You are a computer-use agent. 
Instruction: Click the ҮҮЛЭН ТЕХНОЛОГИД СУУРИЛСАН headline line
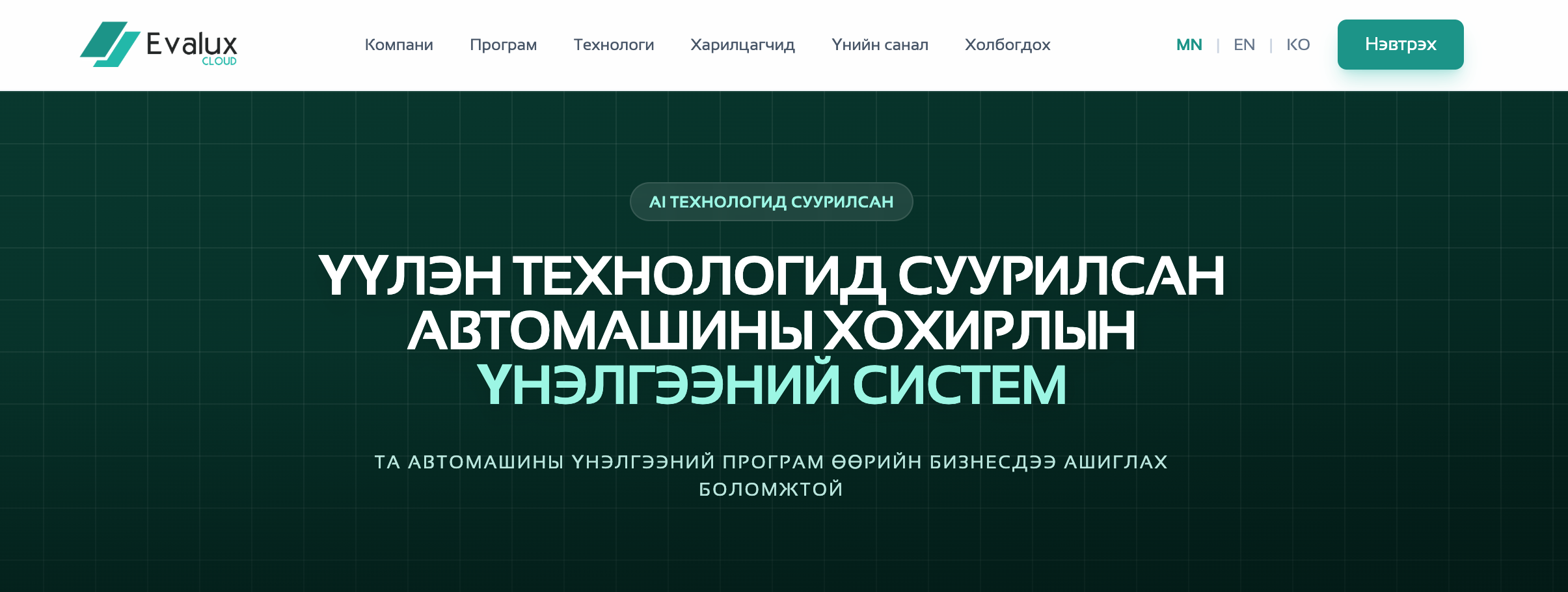(x=771, y=276)
